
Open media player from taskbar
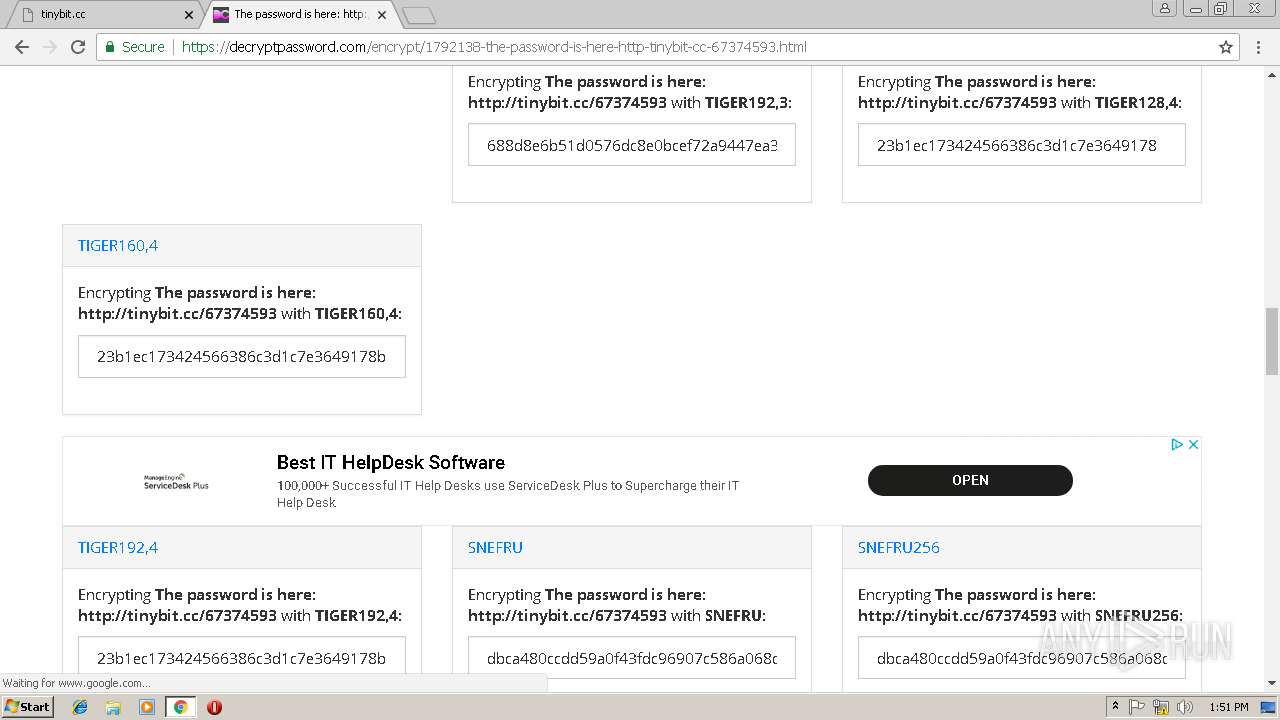click(x=147, y=707)
